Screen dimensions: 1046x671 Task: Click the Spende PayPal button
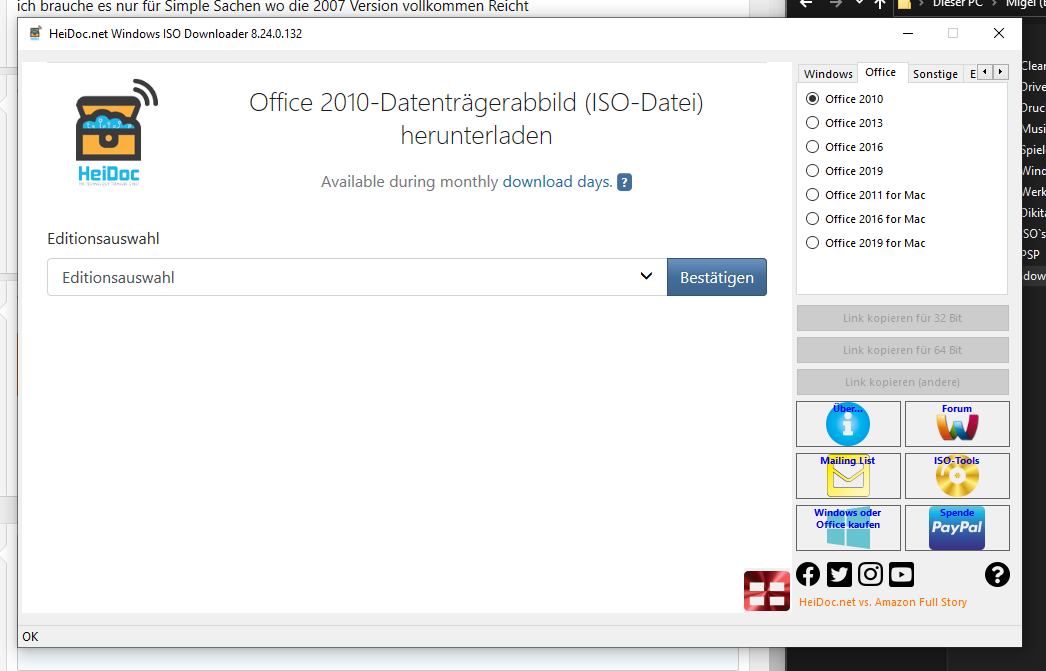(x=957, y=528)
